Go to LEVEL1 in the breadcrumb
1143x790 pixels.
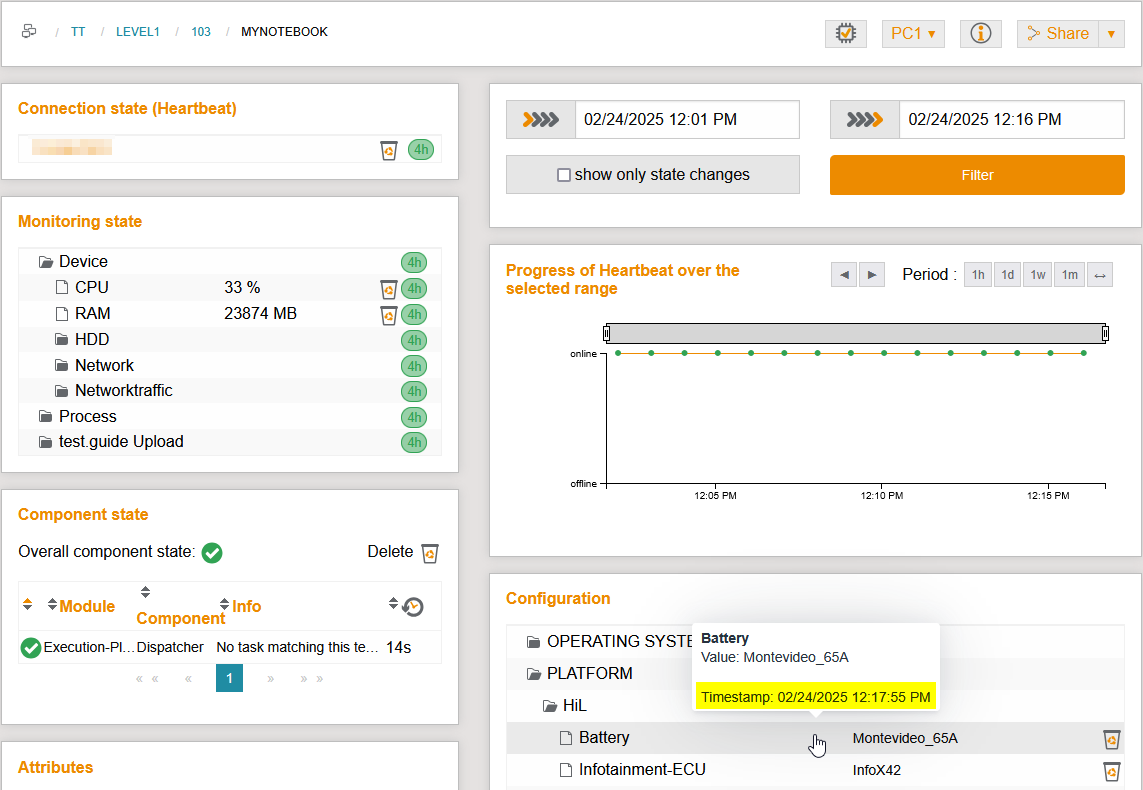(137, 32)
